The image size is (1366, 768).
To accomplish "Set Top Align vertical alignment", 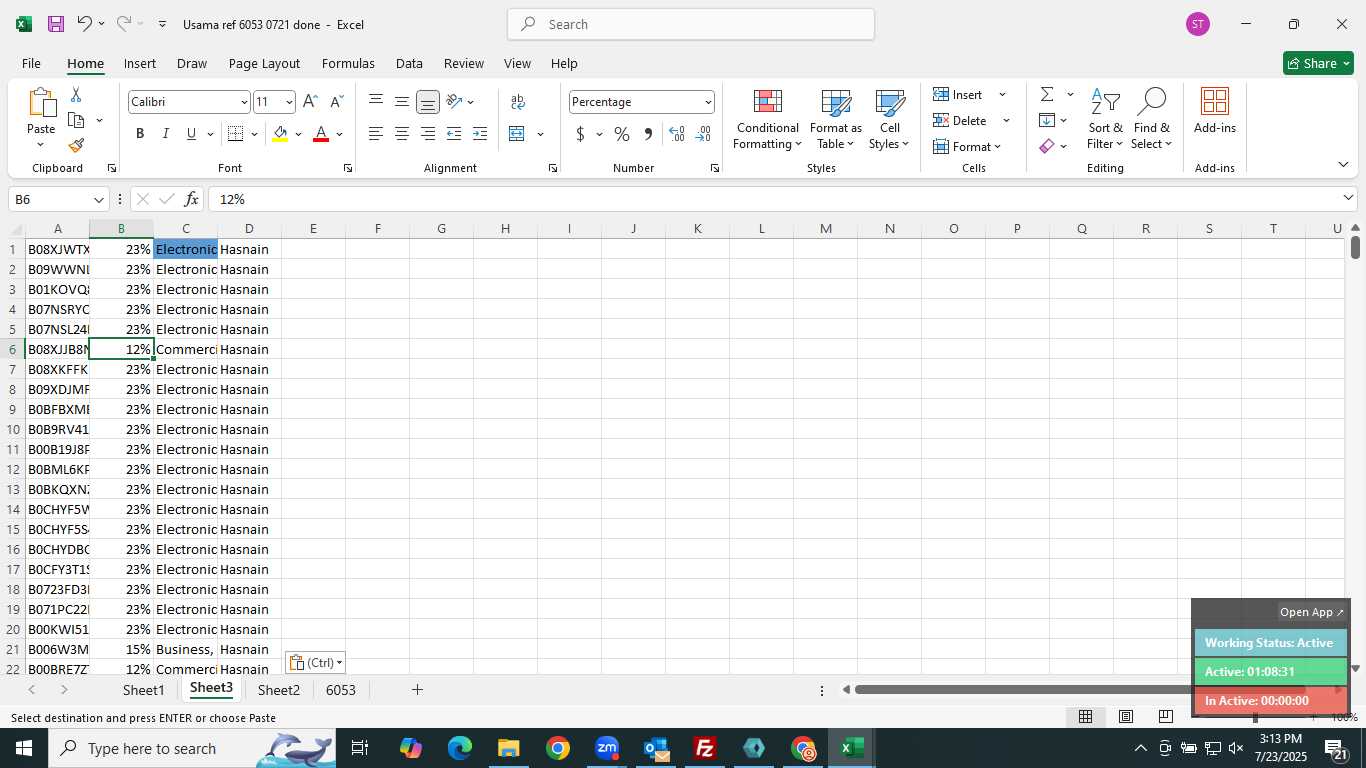I will pyautogui.click(x=376, y=102).
